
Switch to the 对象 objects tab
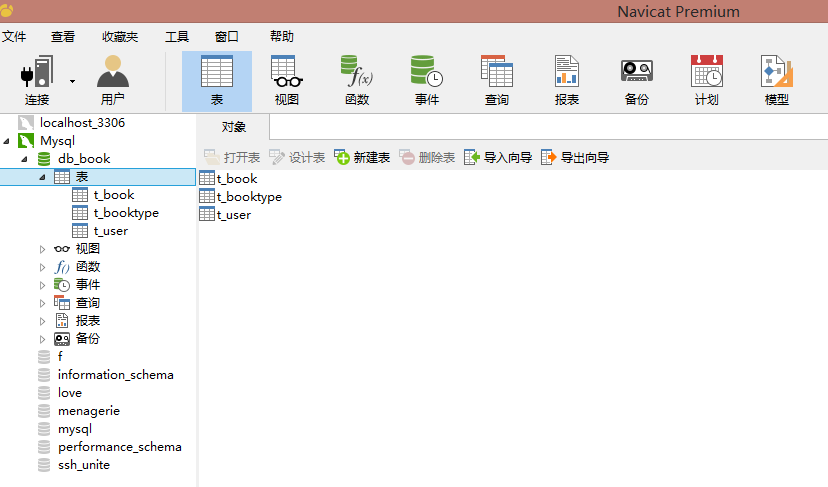[x=233, y=127]
